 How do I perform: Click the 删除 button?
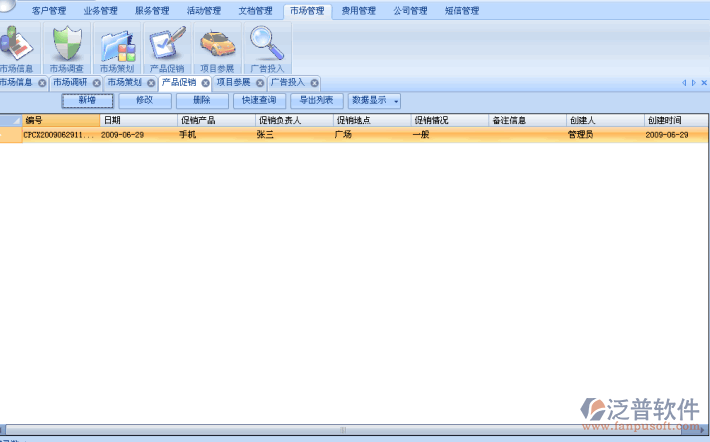[x=202, y=101]
